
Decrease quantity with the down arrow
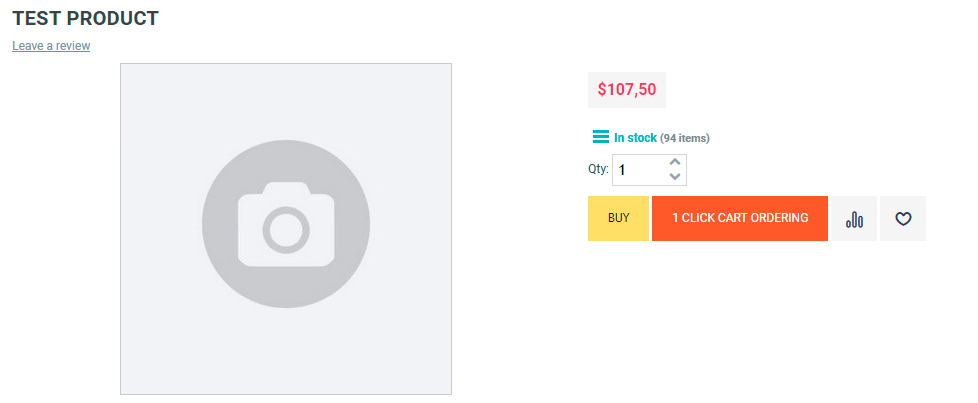[674, 177]
